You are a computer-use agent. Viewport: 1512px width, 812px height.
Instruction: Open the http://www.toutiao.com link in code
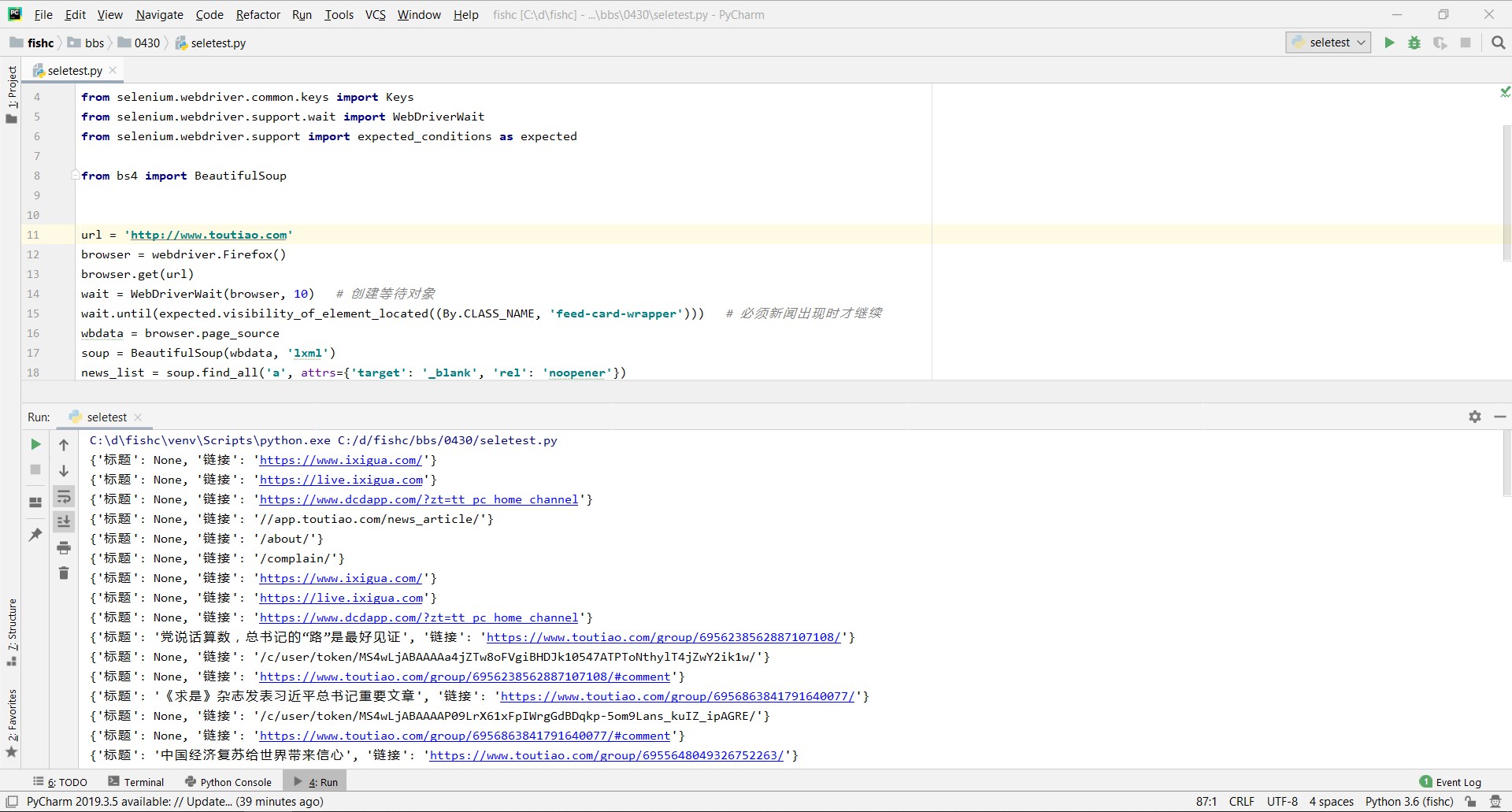[x=209, y=235]
